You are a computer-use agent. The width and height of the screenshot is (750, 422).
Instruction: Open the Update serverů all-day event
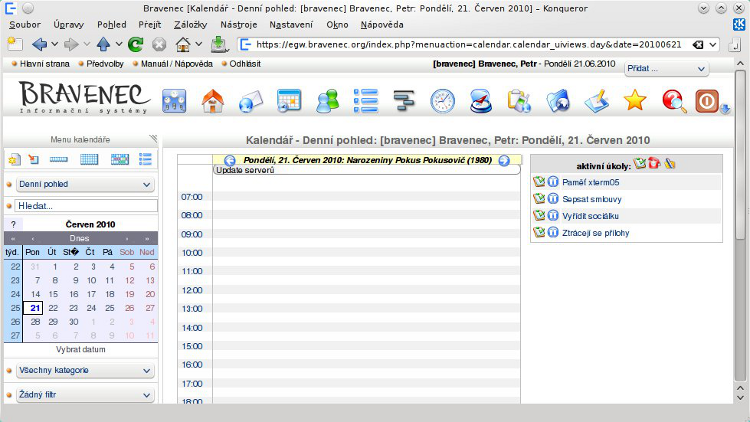coord(366,170)
